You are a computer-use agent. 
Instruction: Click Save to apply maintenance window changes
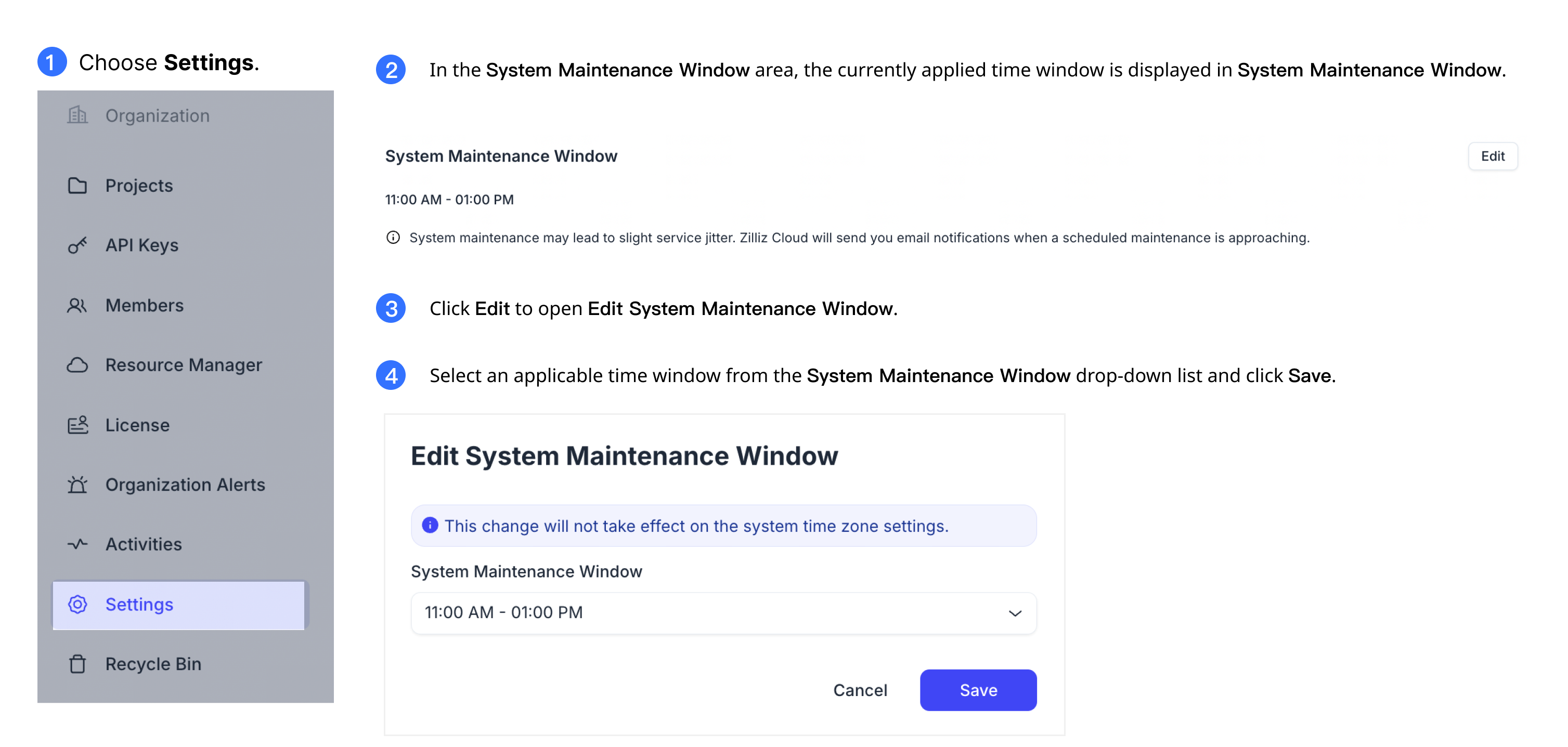pos(978,690)
